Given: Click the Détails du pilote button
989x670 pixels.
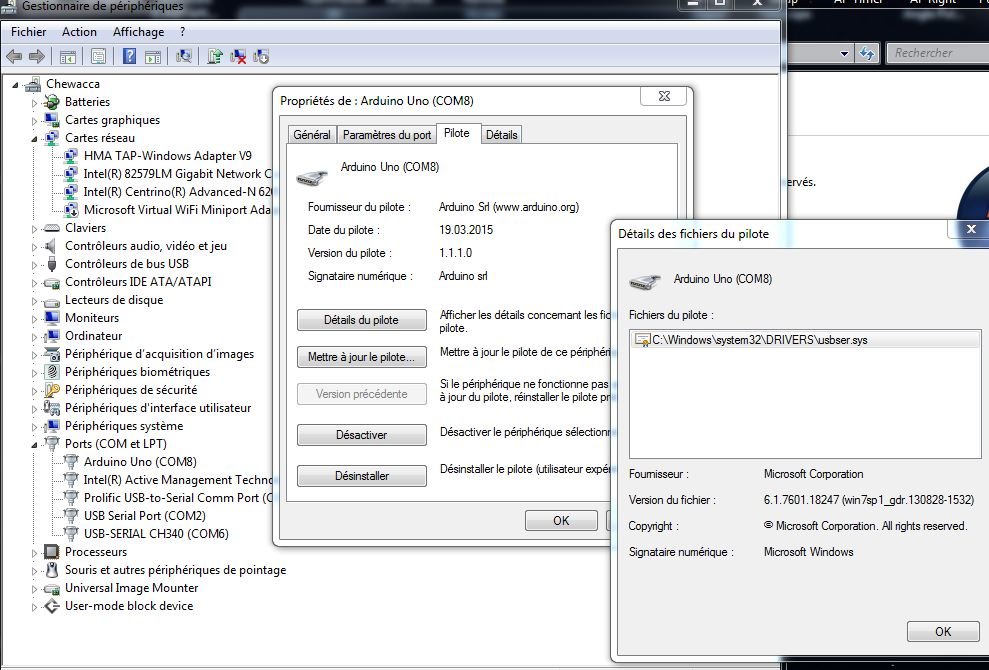Looking at the screenshot, I should 361,320.
